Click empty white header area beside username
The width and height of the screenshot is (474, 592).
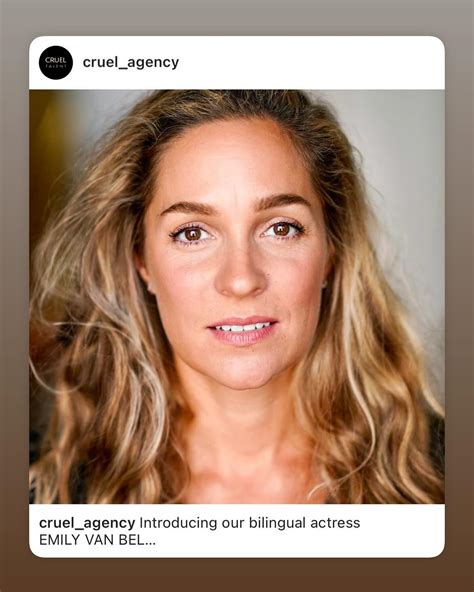310,63
